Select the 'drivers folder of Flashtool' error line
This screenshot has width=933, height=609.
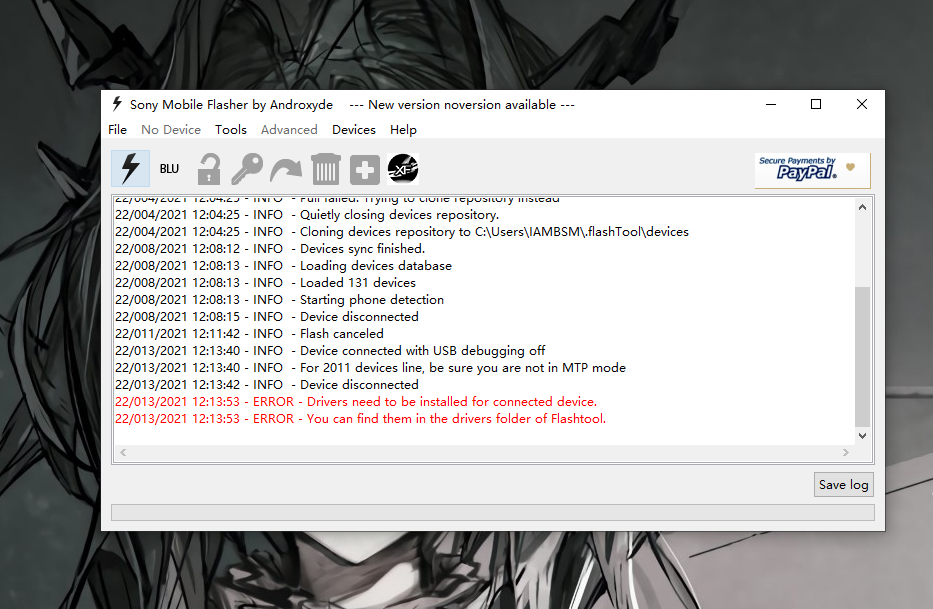(x=361, y=419)
